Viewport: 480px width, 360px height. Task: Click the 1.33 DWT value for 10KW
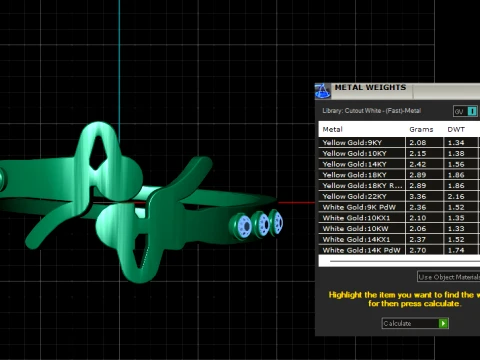tap(456, 229)
